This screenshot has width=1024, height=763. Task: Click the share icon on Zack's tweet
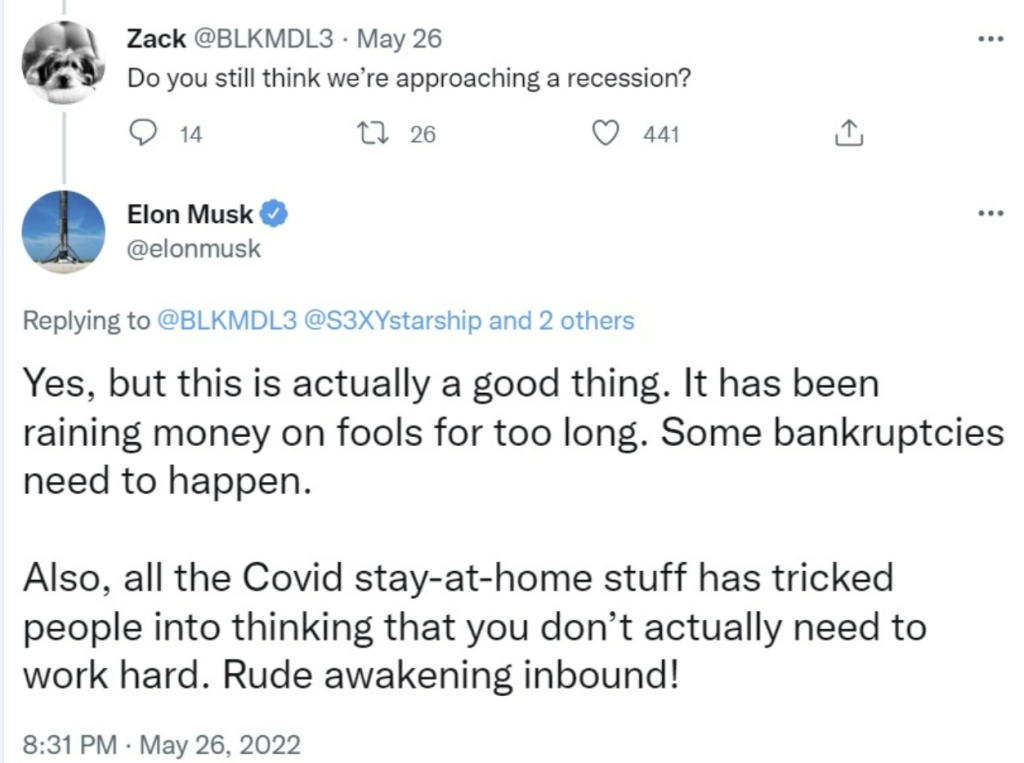[x=849, y=133]
